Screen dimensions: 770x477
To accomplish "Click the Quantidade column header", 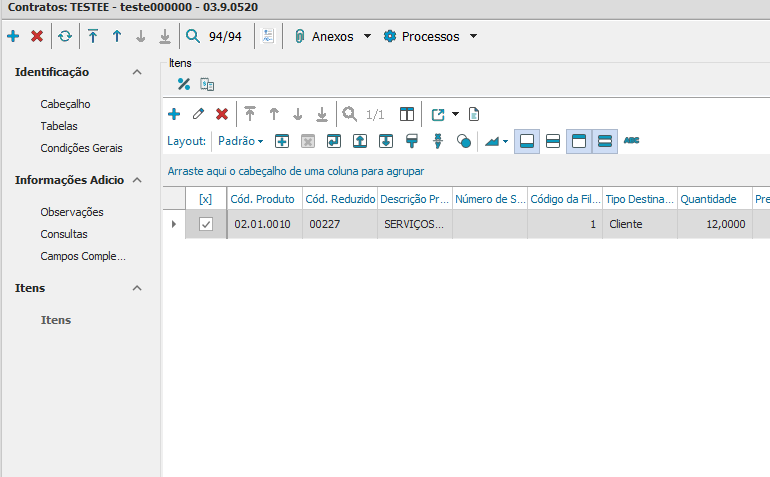I will click(708, 199).
